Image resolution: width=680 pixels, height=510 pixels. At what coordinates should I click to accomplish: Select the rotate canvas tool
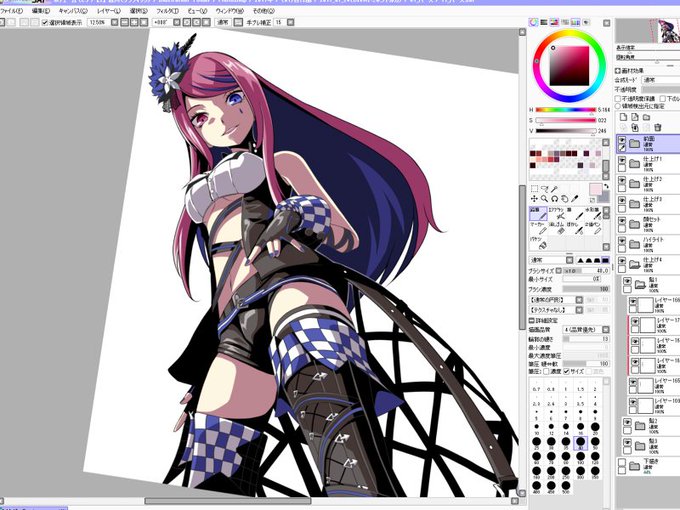555,199
